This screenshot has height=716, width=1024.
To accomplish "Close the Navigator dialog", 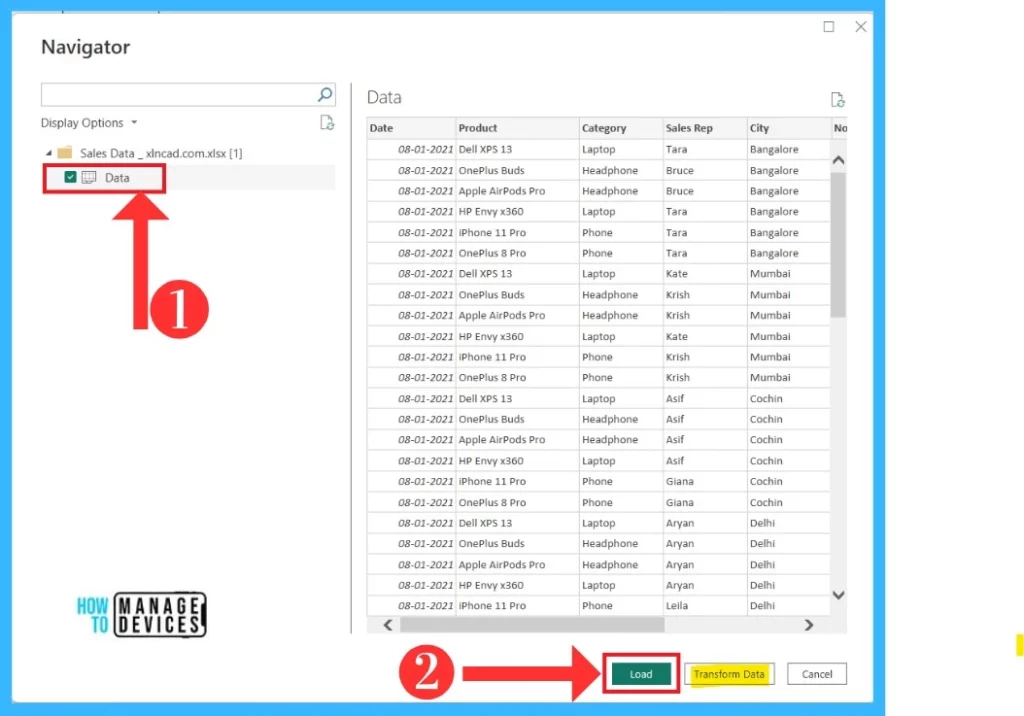I will (x=861, y=27).
